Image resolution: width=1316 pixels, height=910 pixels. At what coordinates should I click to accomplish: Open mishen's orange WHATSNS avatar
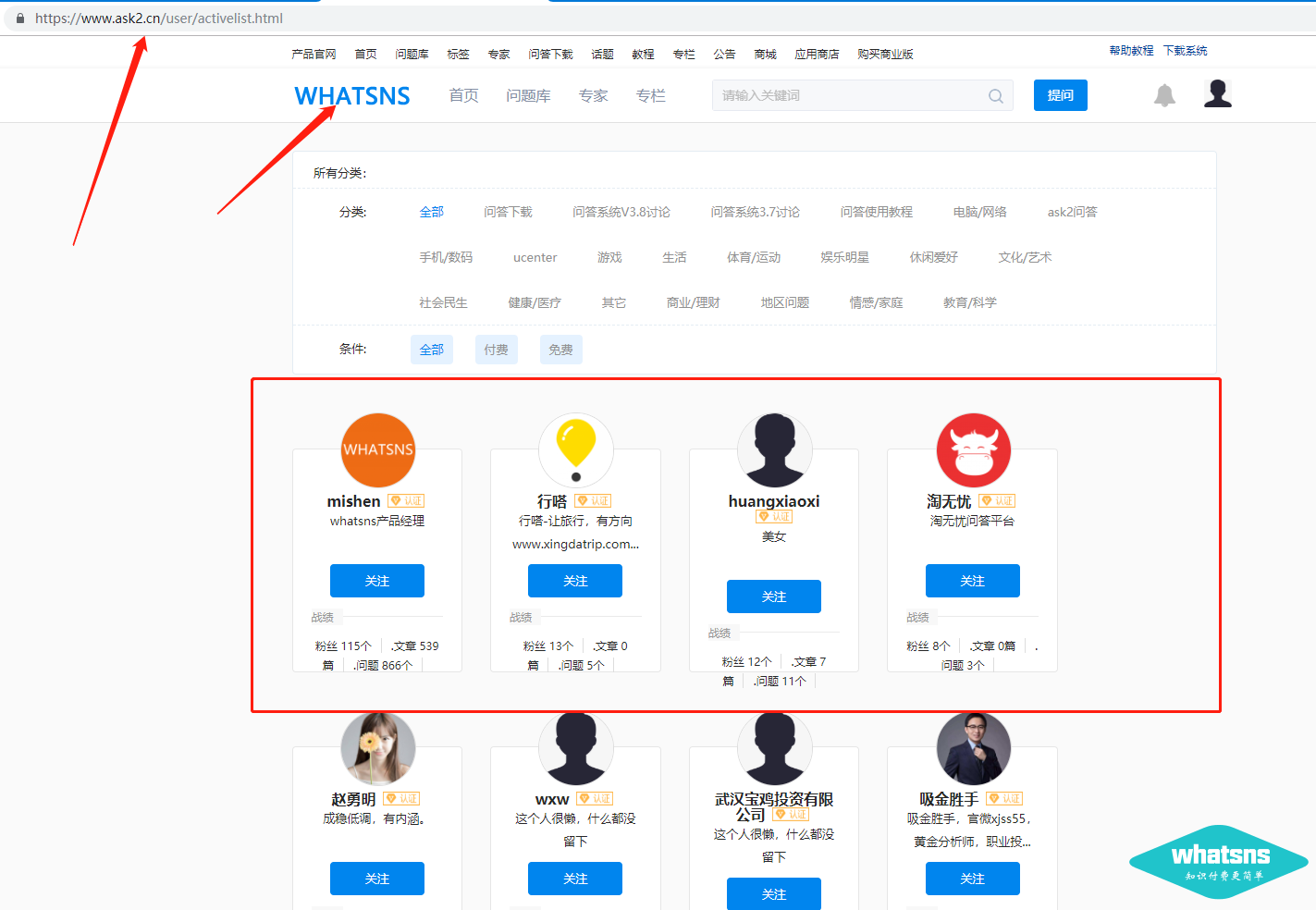tap(378, 450)
